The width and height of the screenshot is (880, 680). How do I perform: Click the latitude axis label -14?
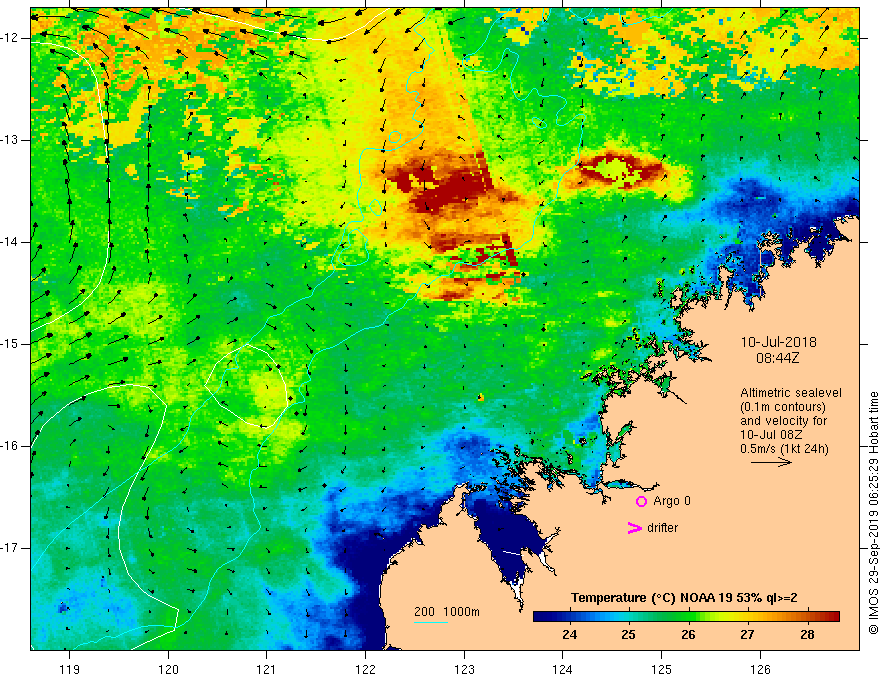pos(11,242)
